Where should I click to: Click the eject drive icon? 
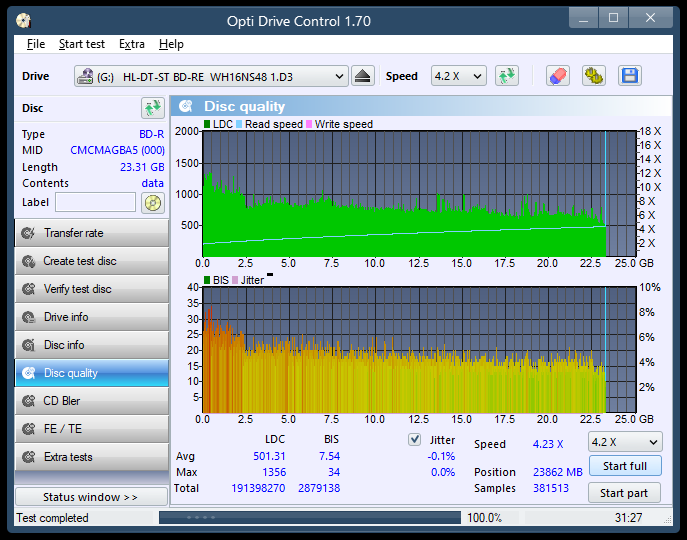click(x=363, y=76)
